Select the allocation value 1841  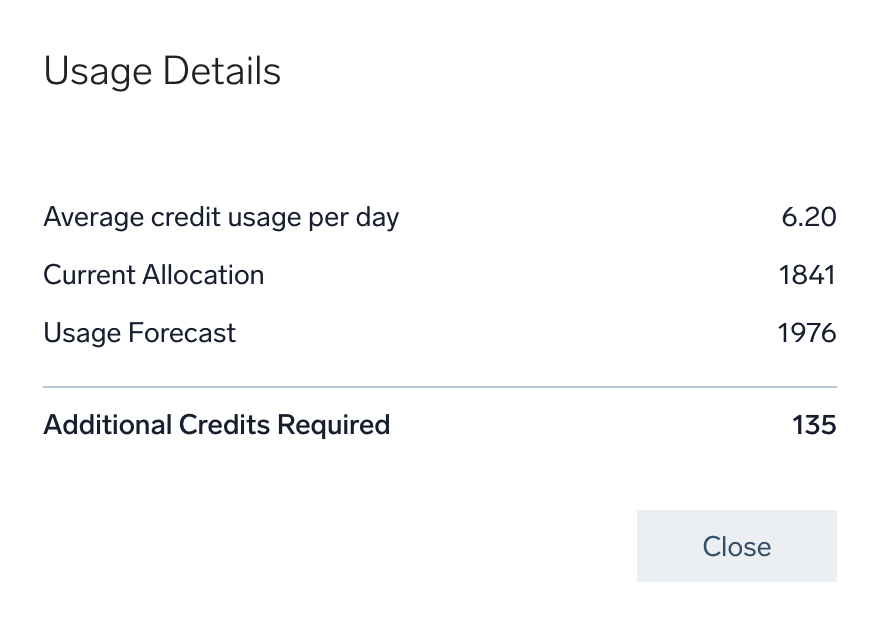point(807,275)
